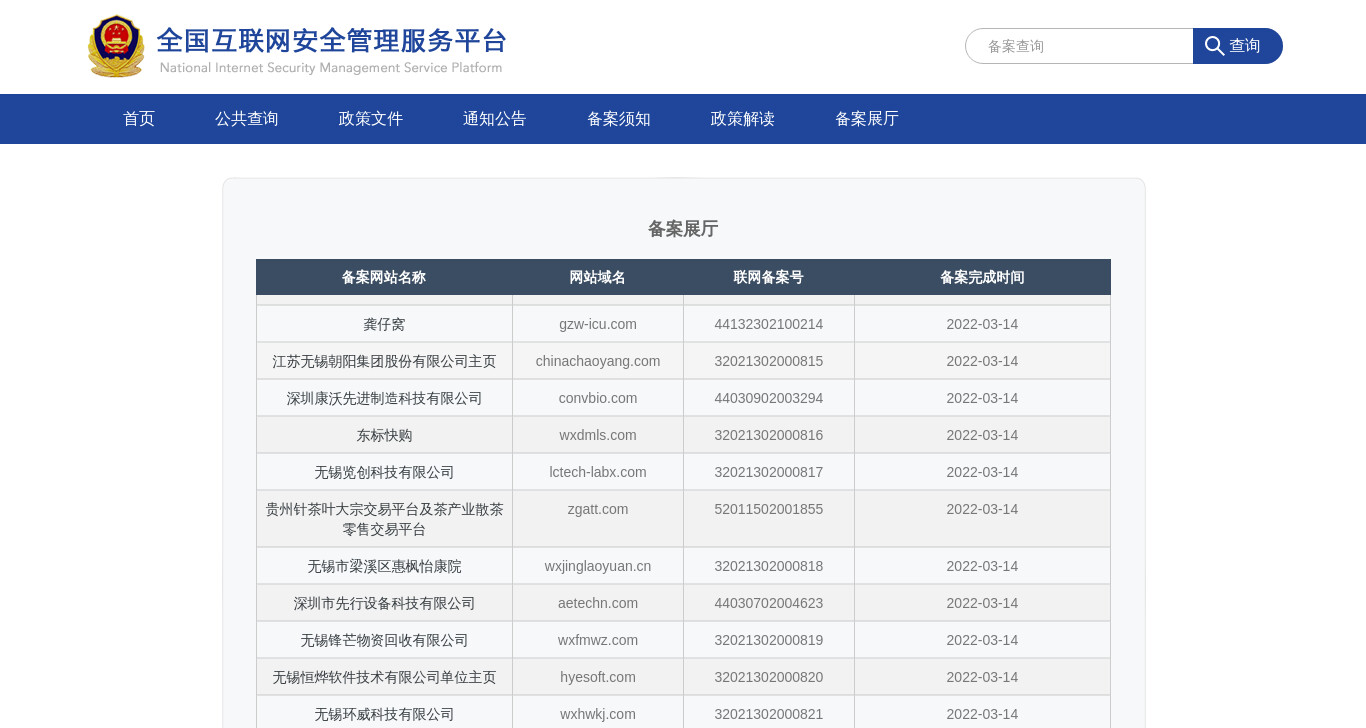Select 无锡锋芒物资回收有限公司 name cell
The image size is (1366, 728).
(384, 641)
